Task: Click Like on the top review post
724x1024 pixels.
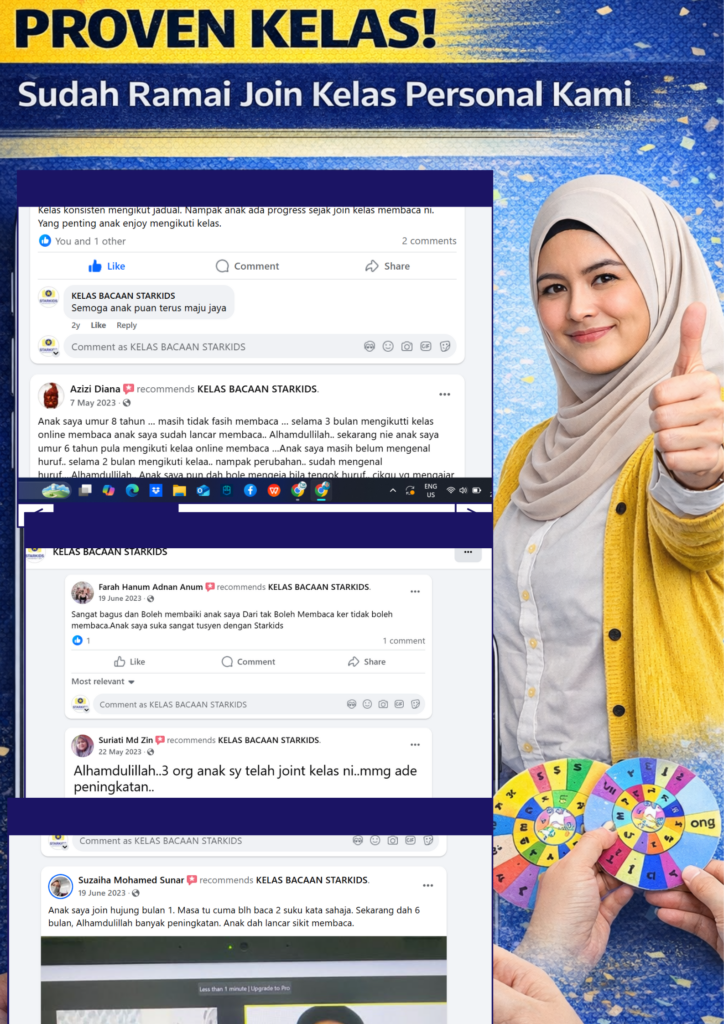Action: click(x=106, y=266)
